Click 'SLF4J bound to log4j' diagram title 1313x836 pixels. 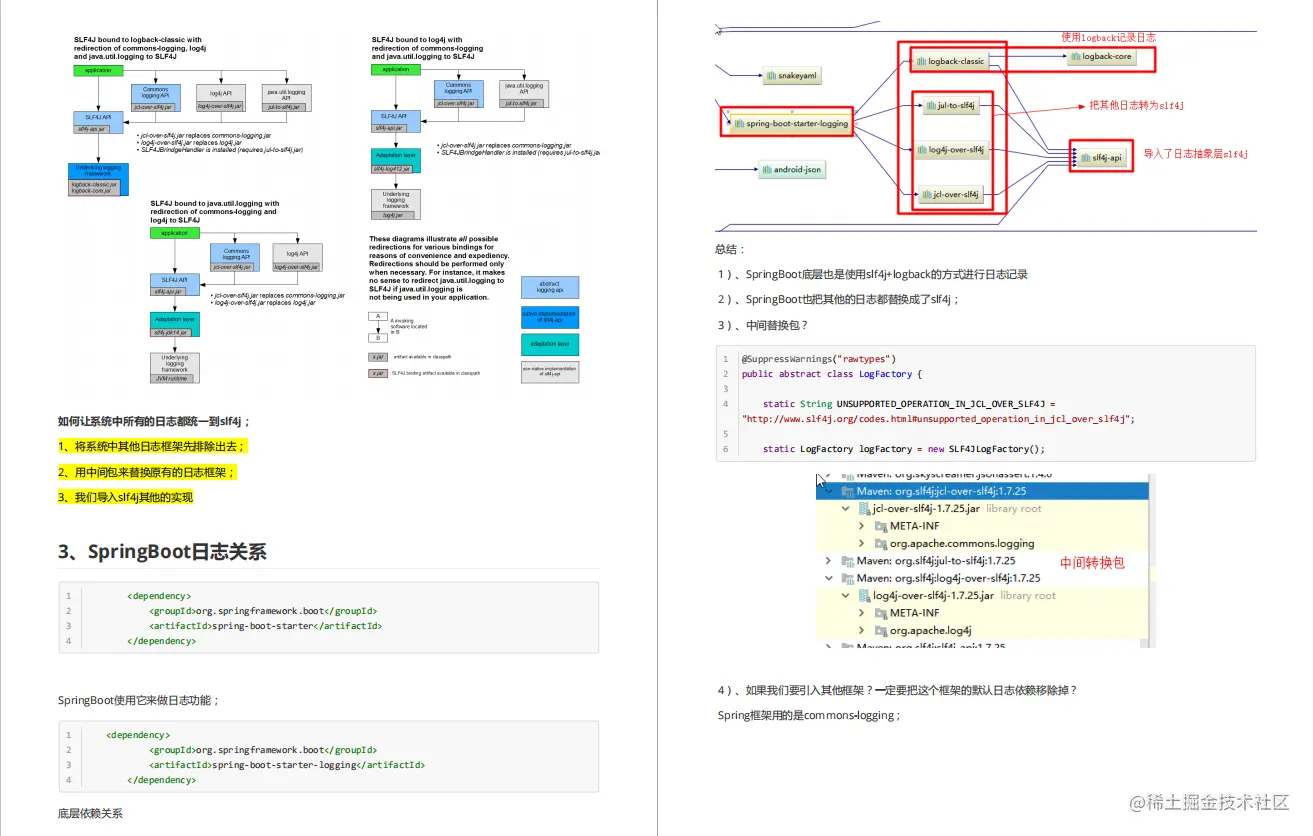click(427, 48)
